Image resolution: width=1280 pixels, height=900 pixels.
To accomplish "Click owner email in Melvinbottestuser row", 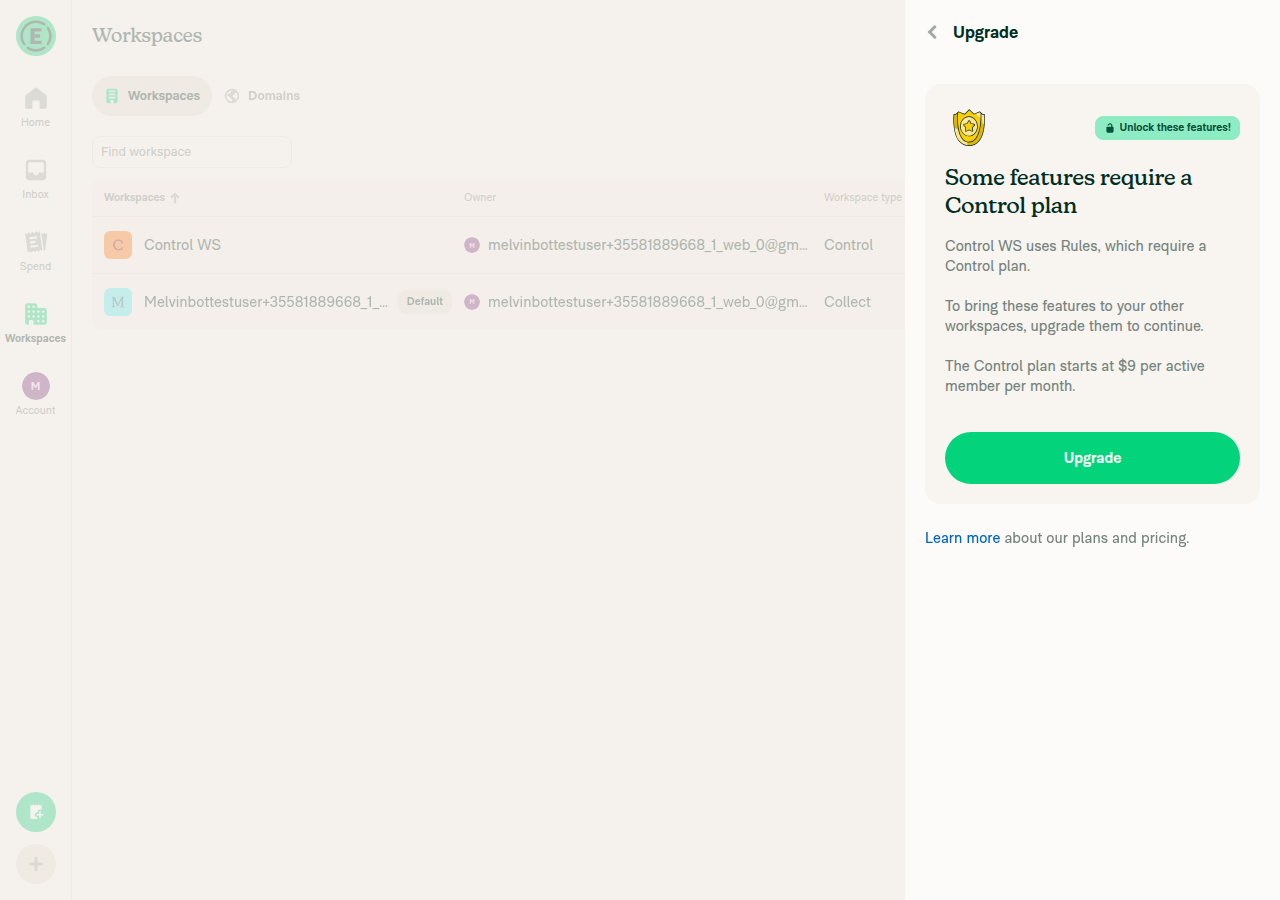I will click(x=648, y=302).
